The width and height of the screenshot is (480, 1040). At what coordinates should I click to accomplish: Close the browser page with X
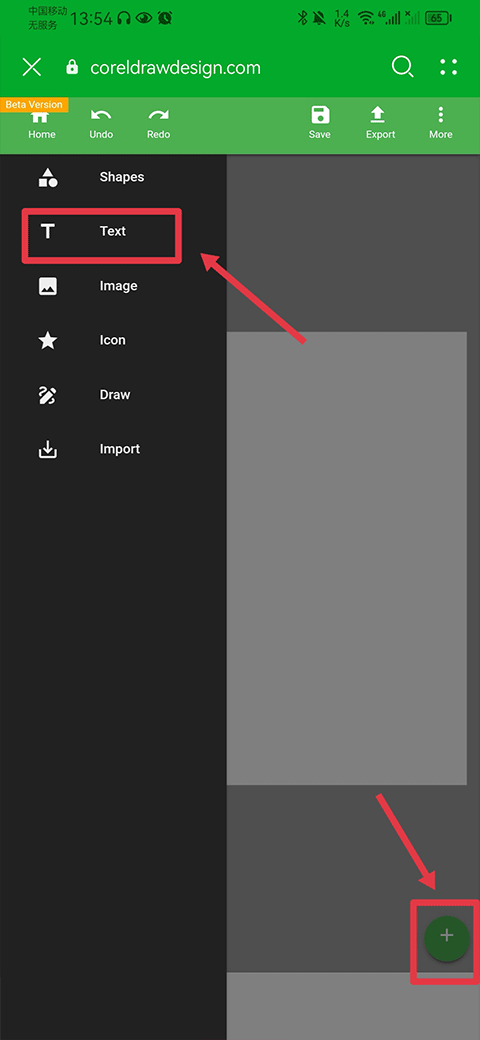pyautogui.click(x=31, y=67)
